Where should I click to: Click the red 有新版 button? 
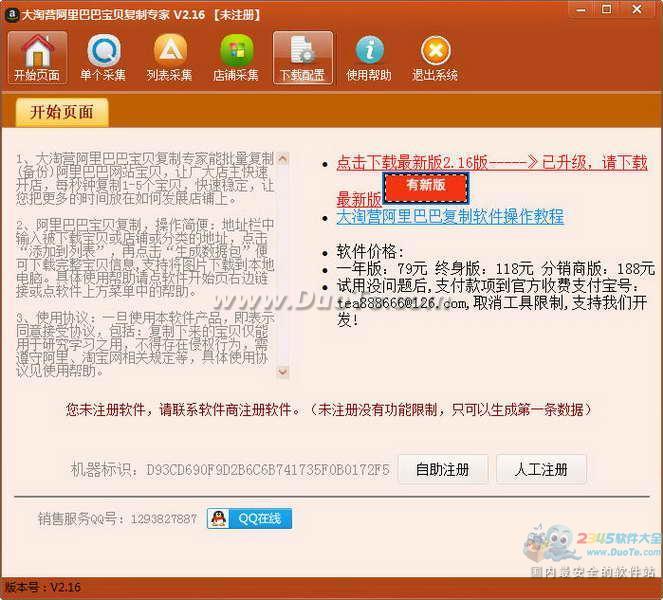pos(426,187)
